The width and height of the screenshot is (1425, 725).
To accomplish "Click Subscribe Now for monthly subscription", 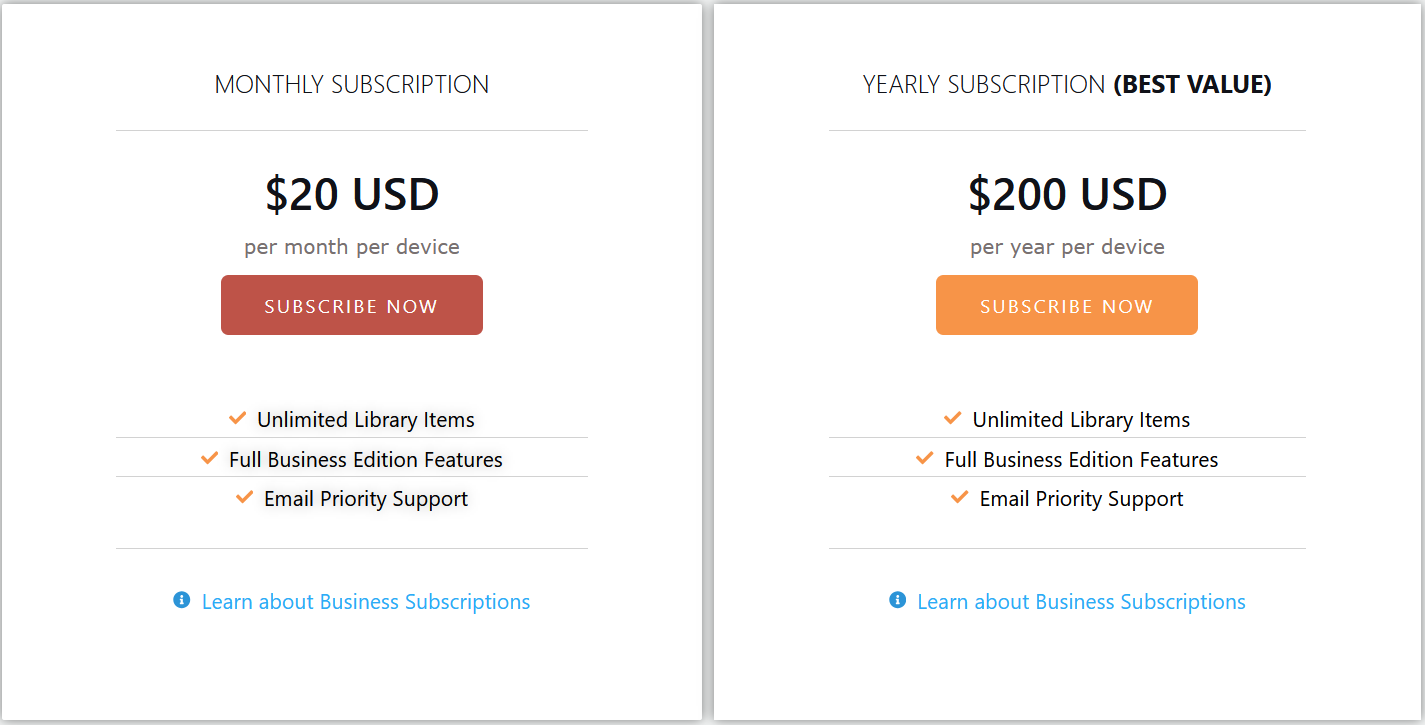I will tap(351, 306).
